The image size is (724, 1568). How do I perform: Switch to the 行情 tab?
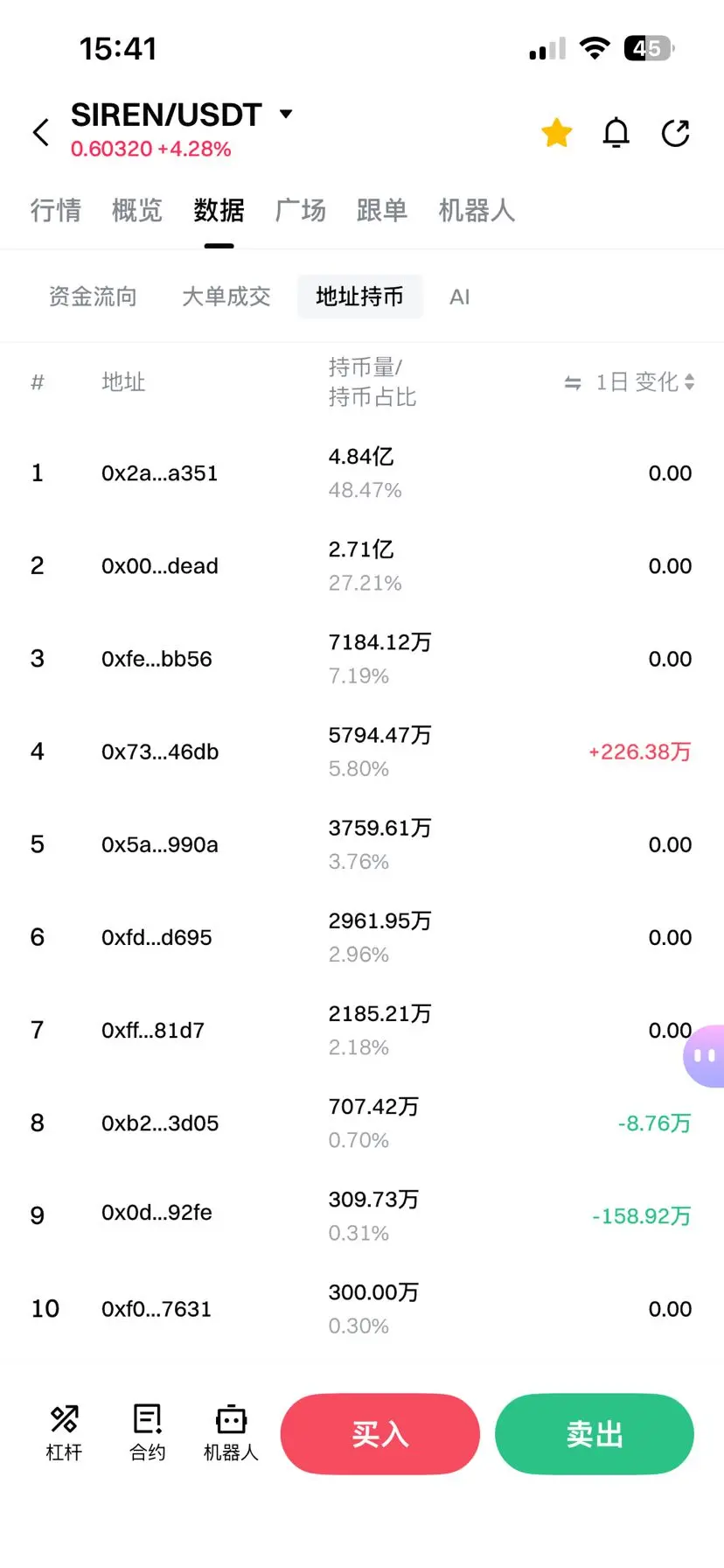click(56, 210)
